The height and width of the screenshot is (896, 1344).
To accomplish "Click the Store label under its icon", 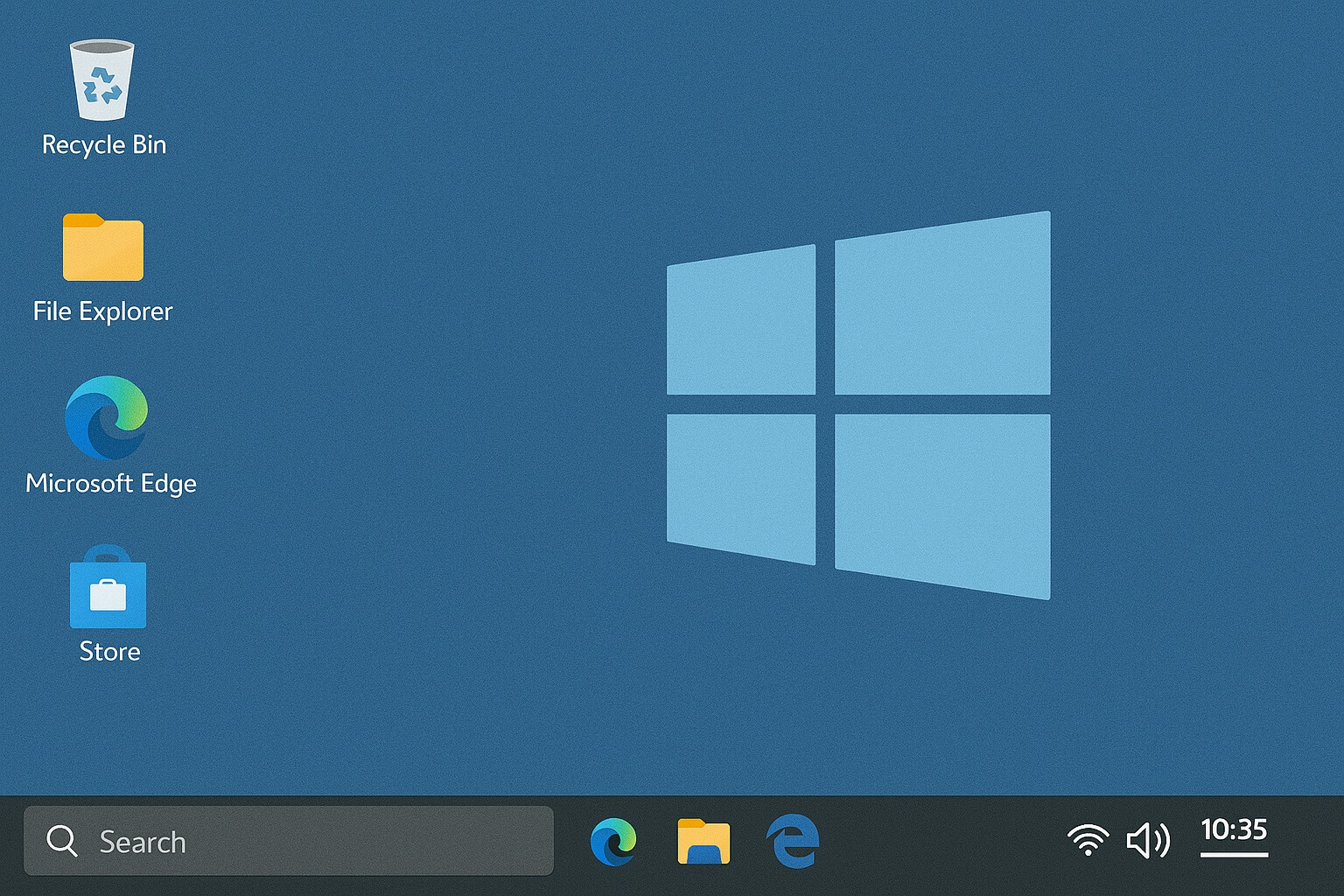I will [108, 651].
